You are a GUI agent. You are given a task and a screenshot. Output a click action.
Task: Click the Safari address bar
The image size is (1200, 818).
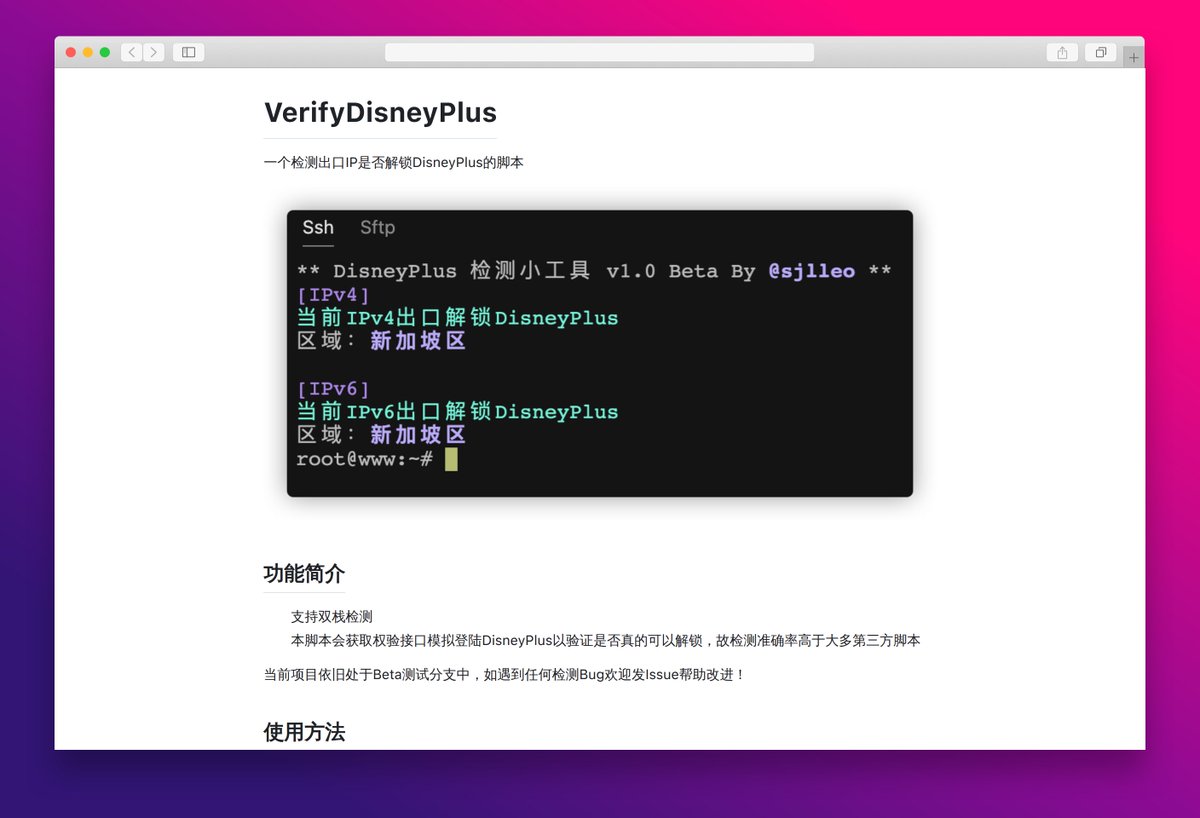pos(599,52)
